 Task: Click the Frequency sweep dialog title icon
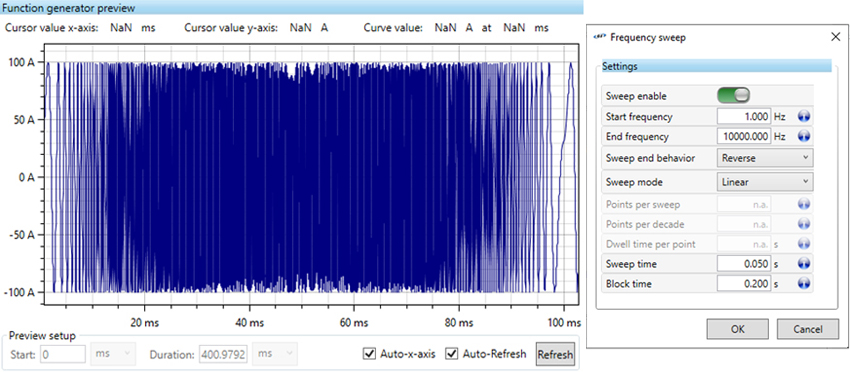600,37
